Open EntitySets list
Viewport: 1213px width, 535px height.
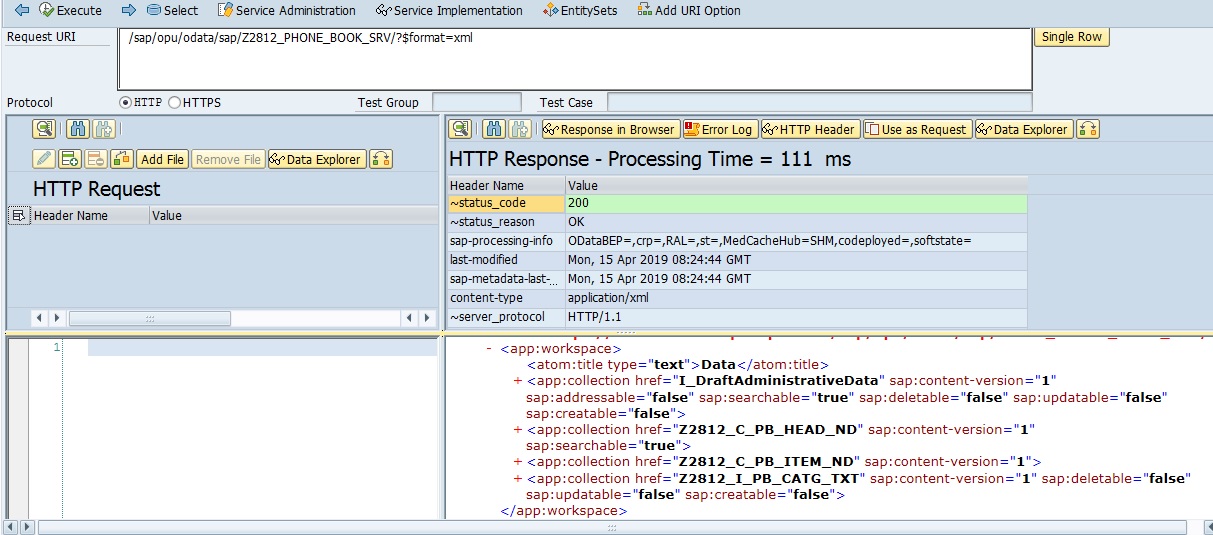pyautogui.click(x=580, y=10)
